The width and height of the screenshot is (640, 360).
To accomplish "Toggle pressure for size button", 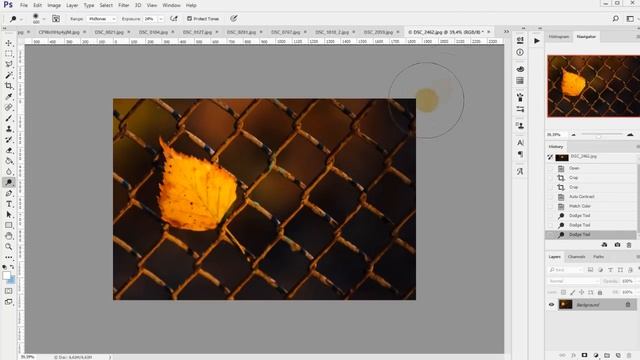I will point(234,19).
